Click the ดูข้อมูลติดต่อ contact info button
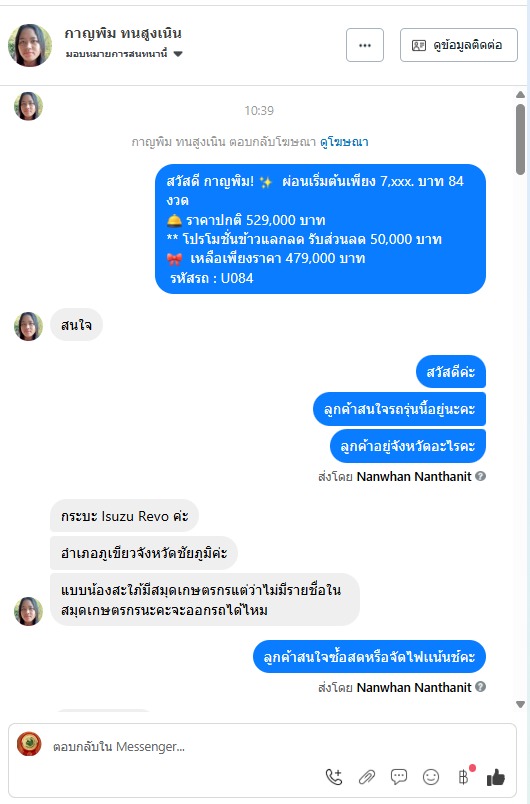This screenshot has width=530, height=804. (x=459, y=45)
